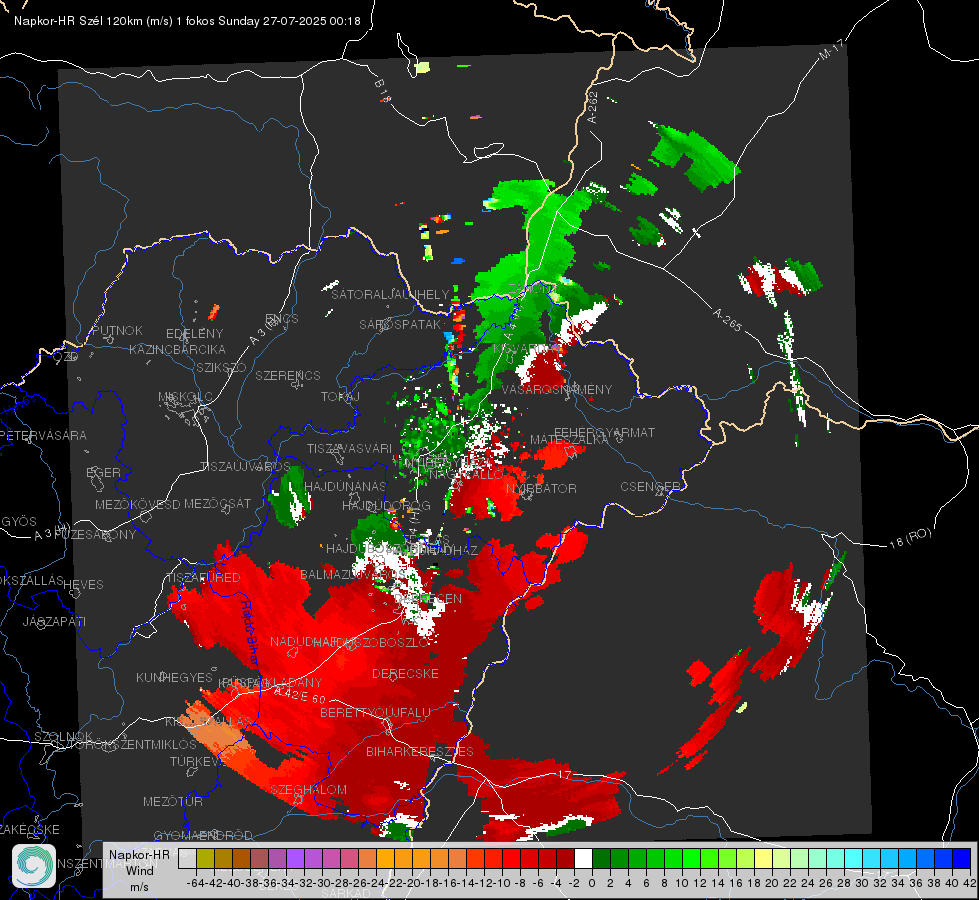Click the 'Napkor-HR Wind m/s' legend label

pos(139,870)
